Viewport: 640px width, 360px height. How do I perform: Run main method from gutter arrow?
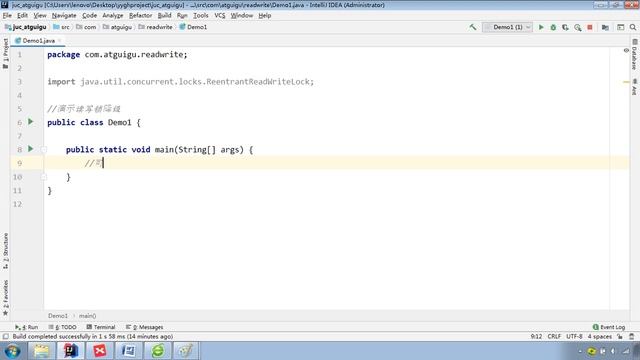(31, 149)
